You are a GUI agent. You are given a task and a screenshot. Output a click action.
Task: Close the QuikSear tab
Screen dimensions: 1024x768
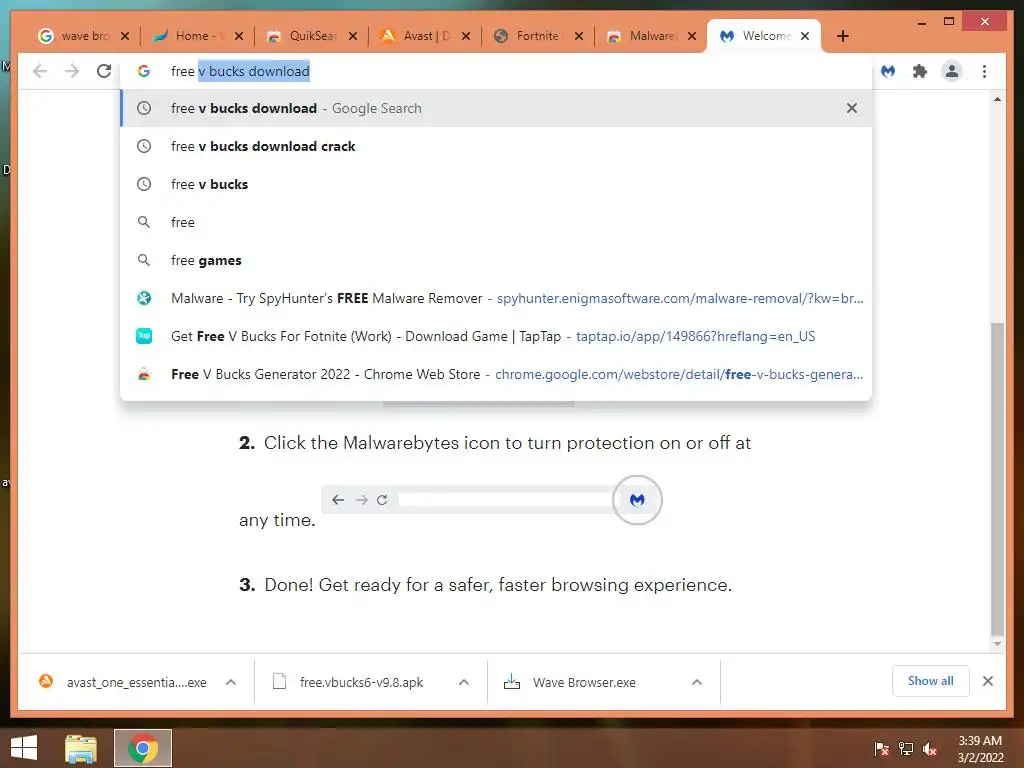353,36
